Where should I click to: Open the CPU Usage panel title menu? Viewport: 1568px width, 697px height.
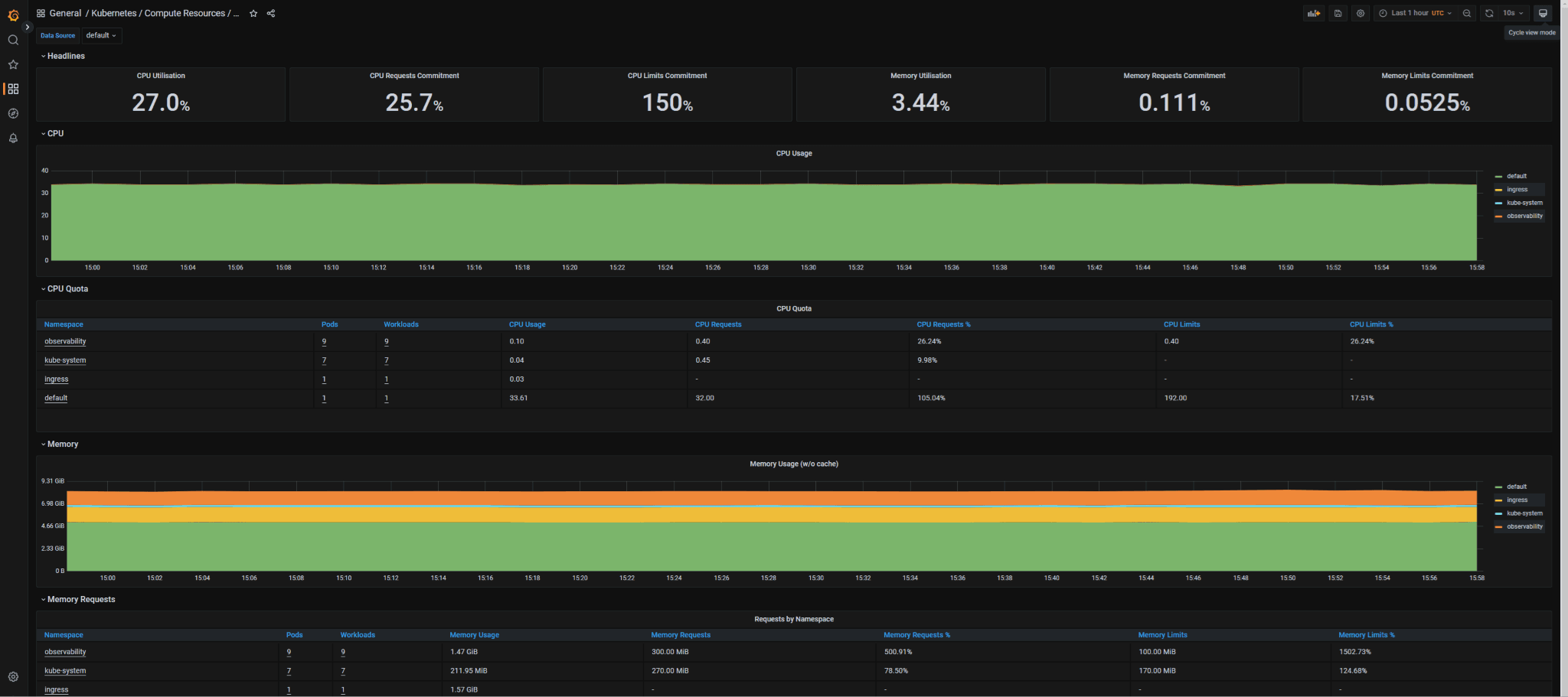click(x=794, y=153)
